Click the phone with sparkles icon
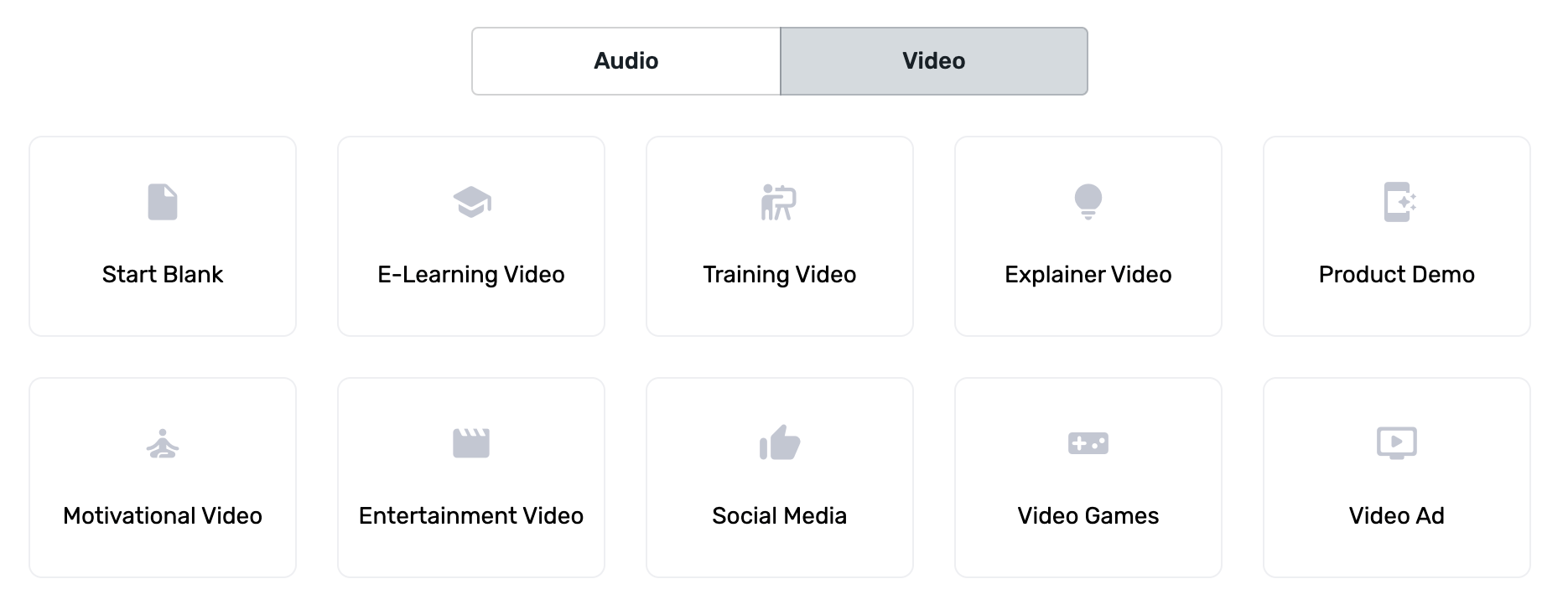The image size is (1568, 610). point(1399,202)
